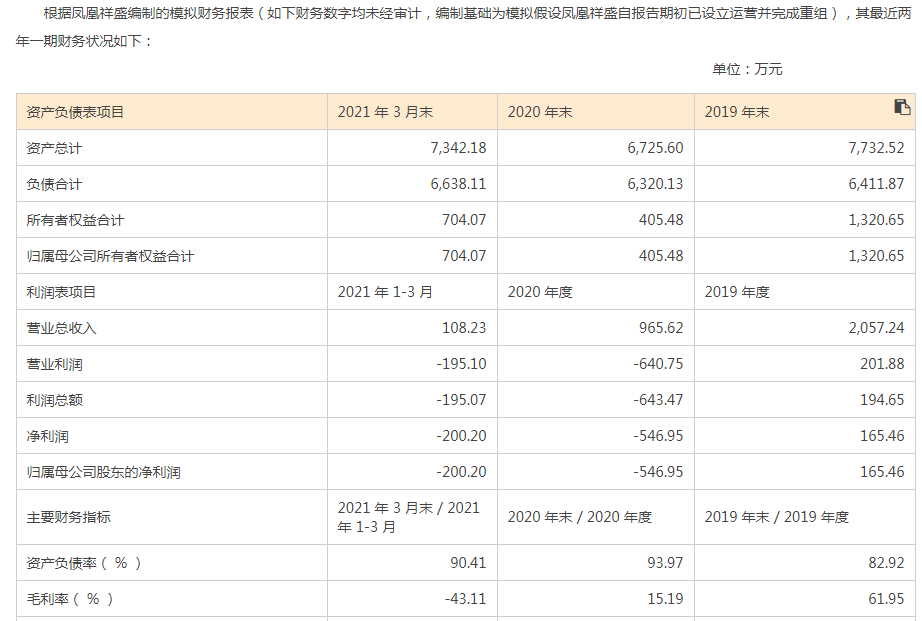Click the value -643.47

point(659,399)
